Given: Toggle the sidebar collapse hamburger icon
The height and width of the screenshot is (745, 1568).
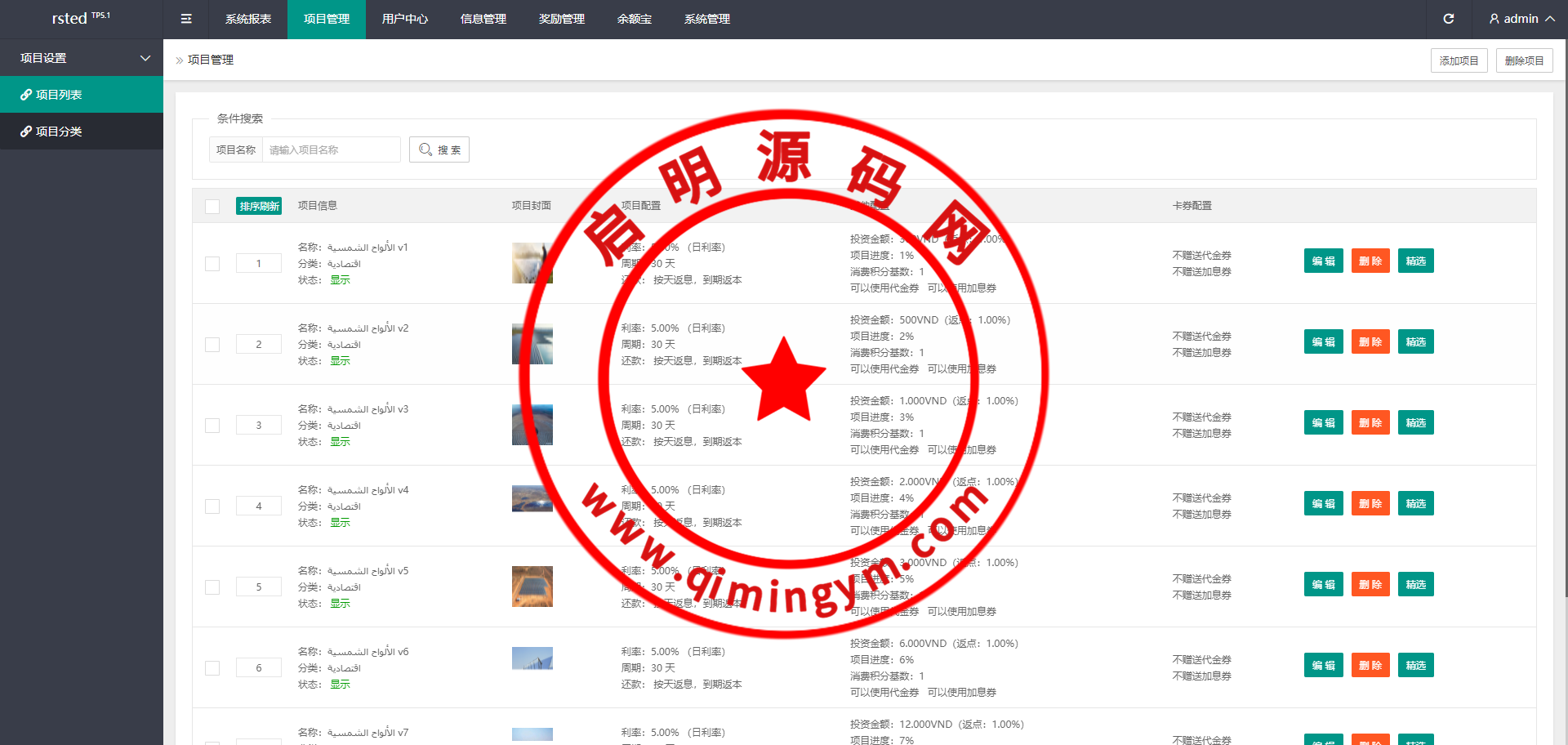Looking at the screenshot, I should click(x=186, y=19).
